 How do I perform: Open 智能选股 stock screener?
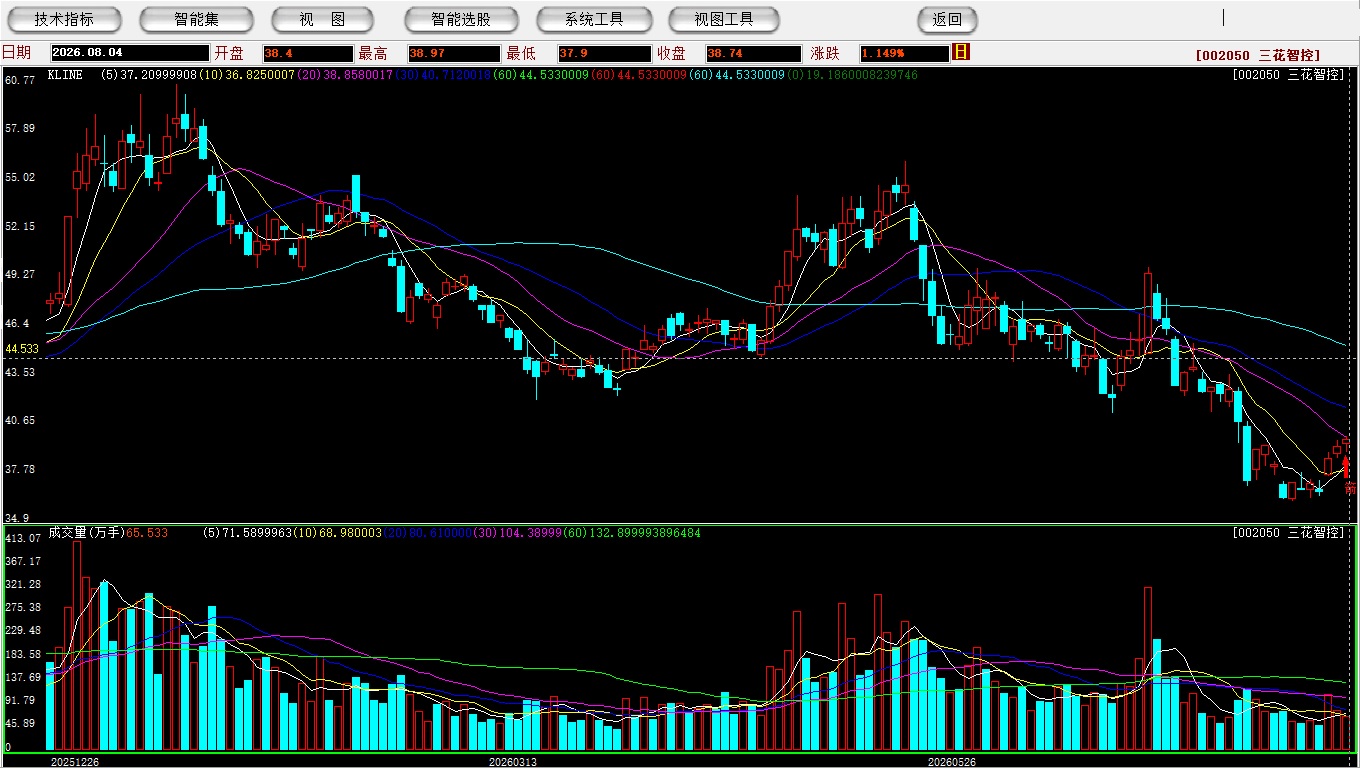click(461, 19)
